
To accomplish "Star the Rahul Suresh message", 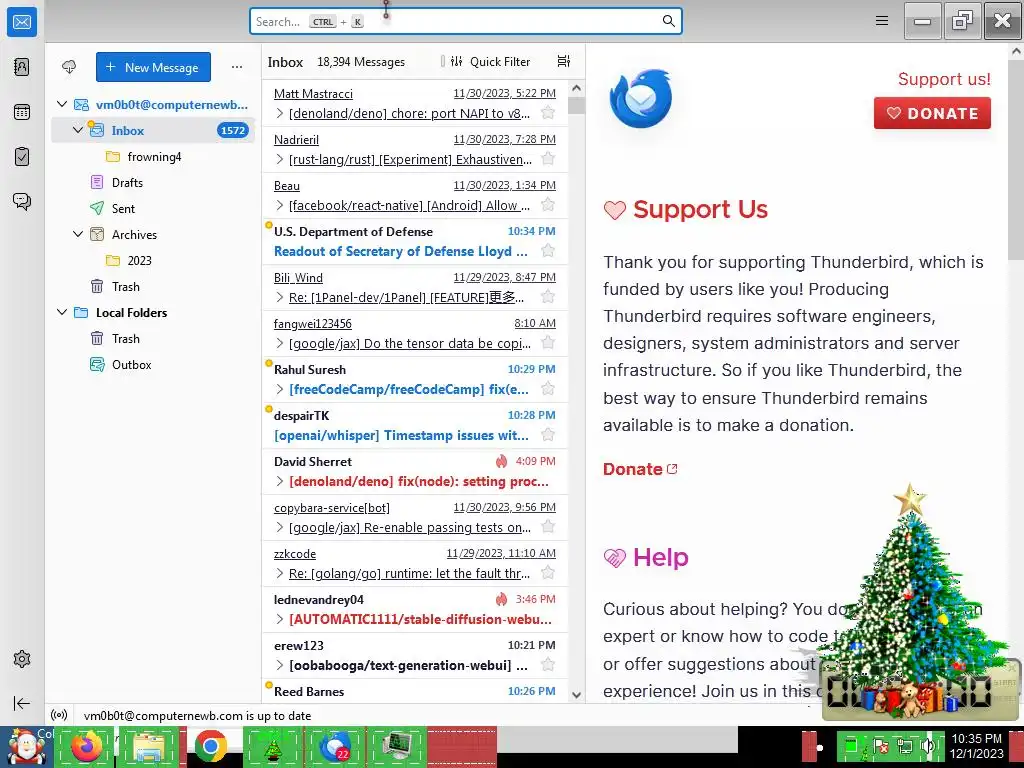I will [549, 389].
